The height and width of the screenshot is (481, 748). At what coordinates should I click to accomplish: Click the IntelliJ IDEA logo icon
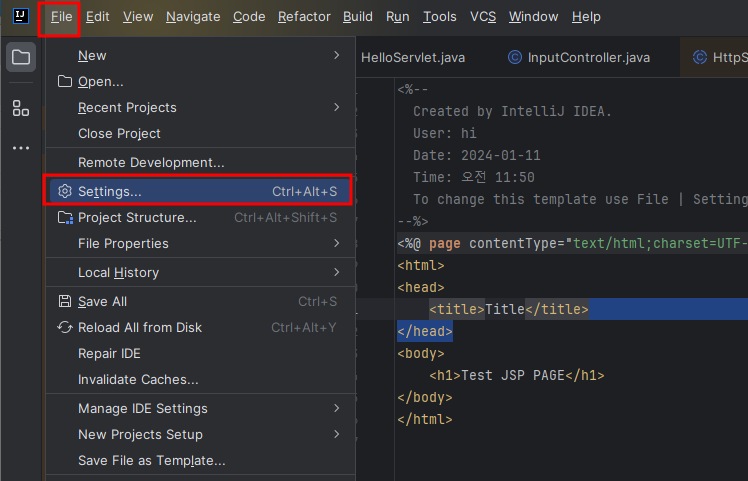[x=21, y=16]
